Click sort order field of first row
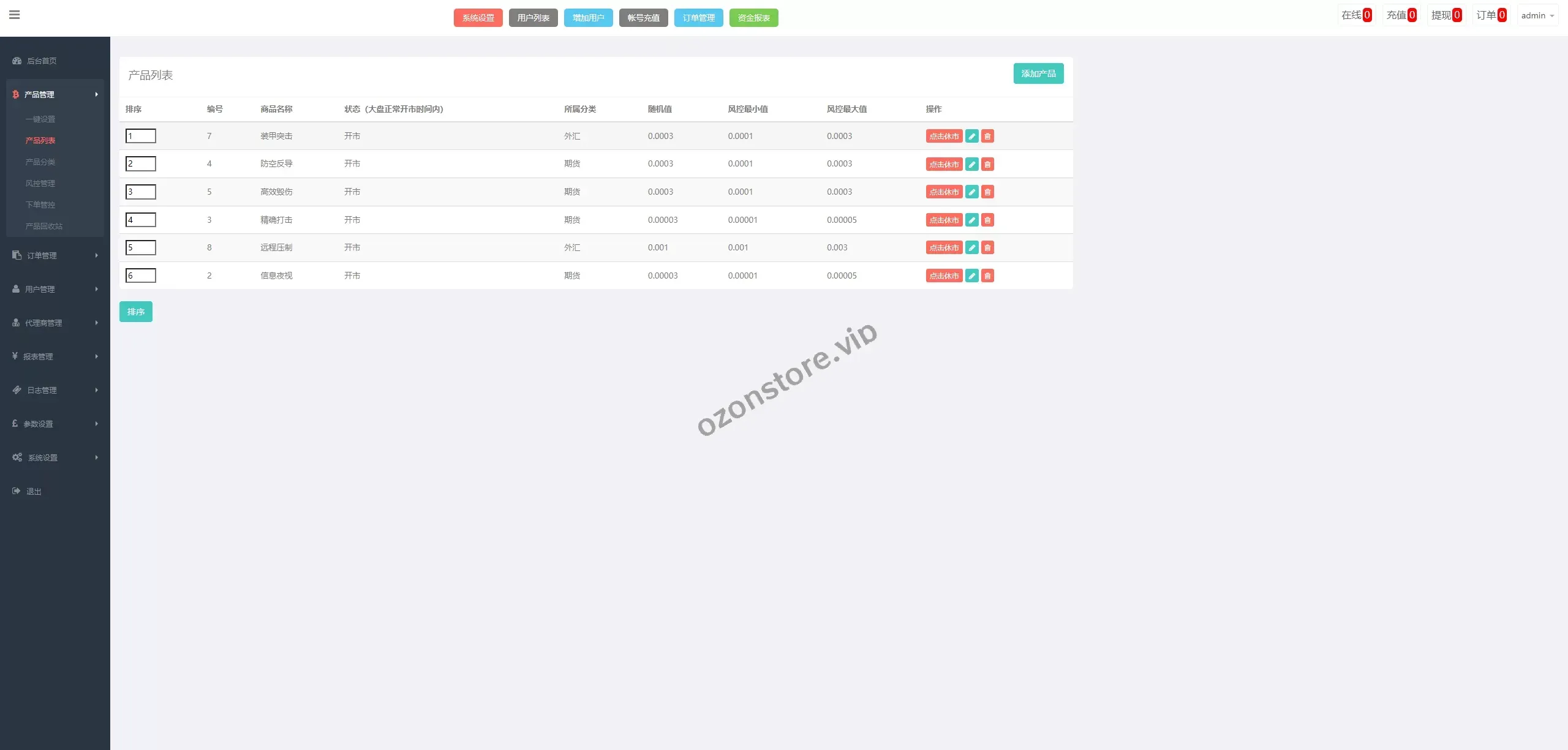 click(141, 136)
